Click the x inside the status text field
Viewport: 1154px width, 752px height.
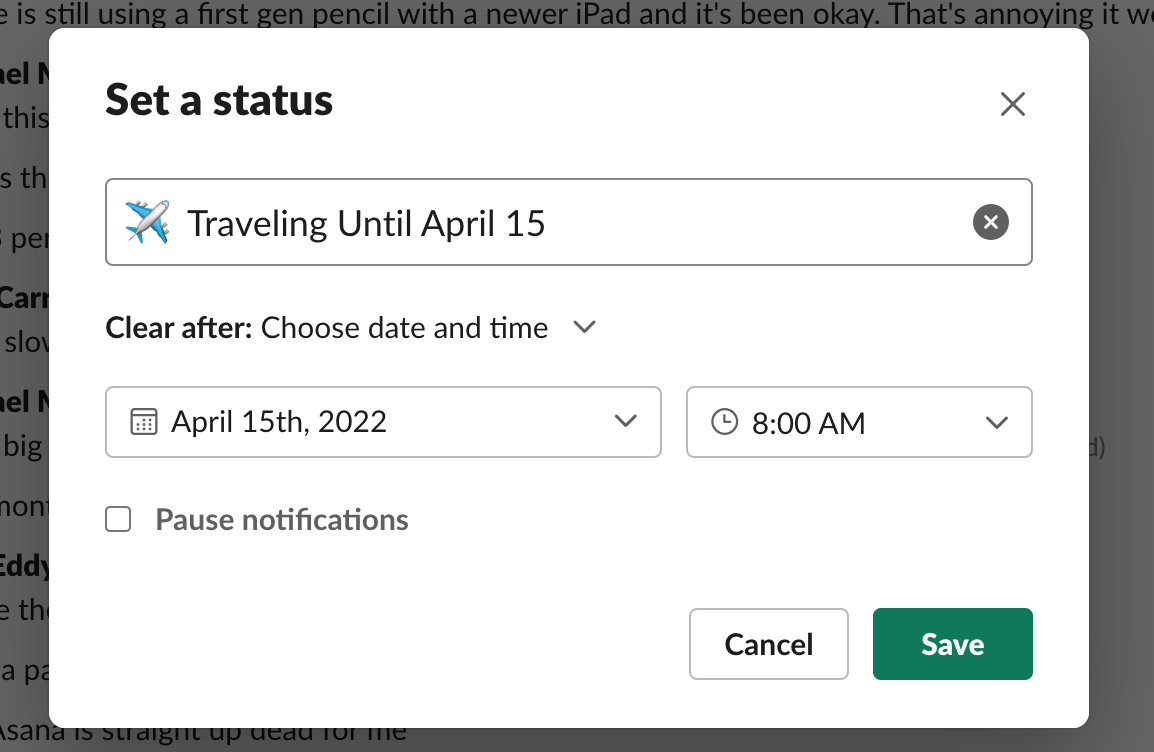click(x=990, y=222)
